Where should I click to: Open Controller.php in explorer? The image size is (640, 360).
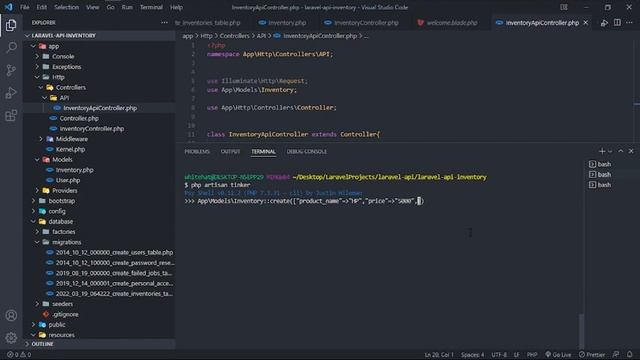pyautogui.click(x=100, y=118)
